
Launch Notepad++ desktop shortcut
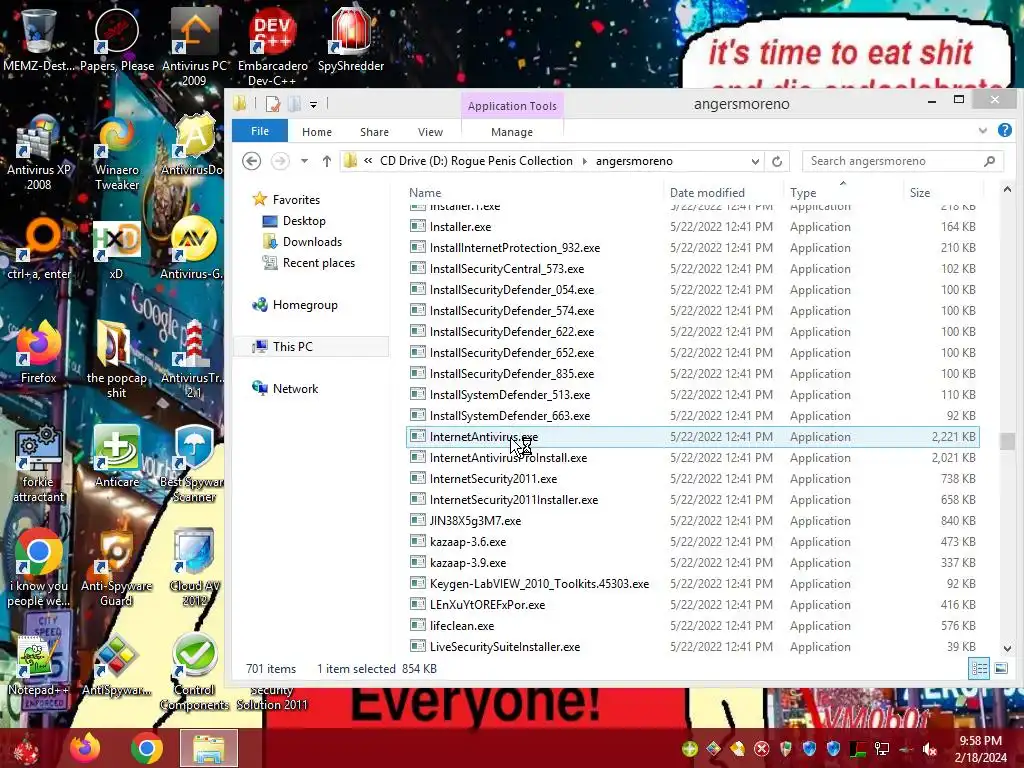(x=39, y=665)
